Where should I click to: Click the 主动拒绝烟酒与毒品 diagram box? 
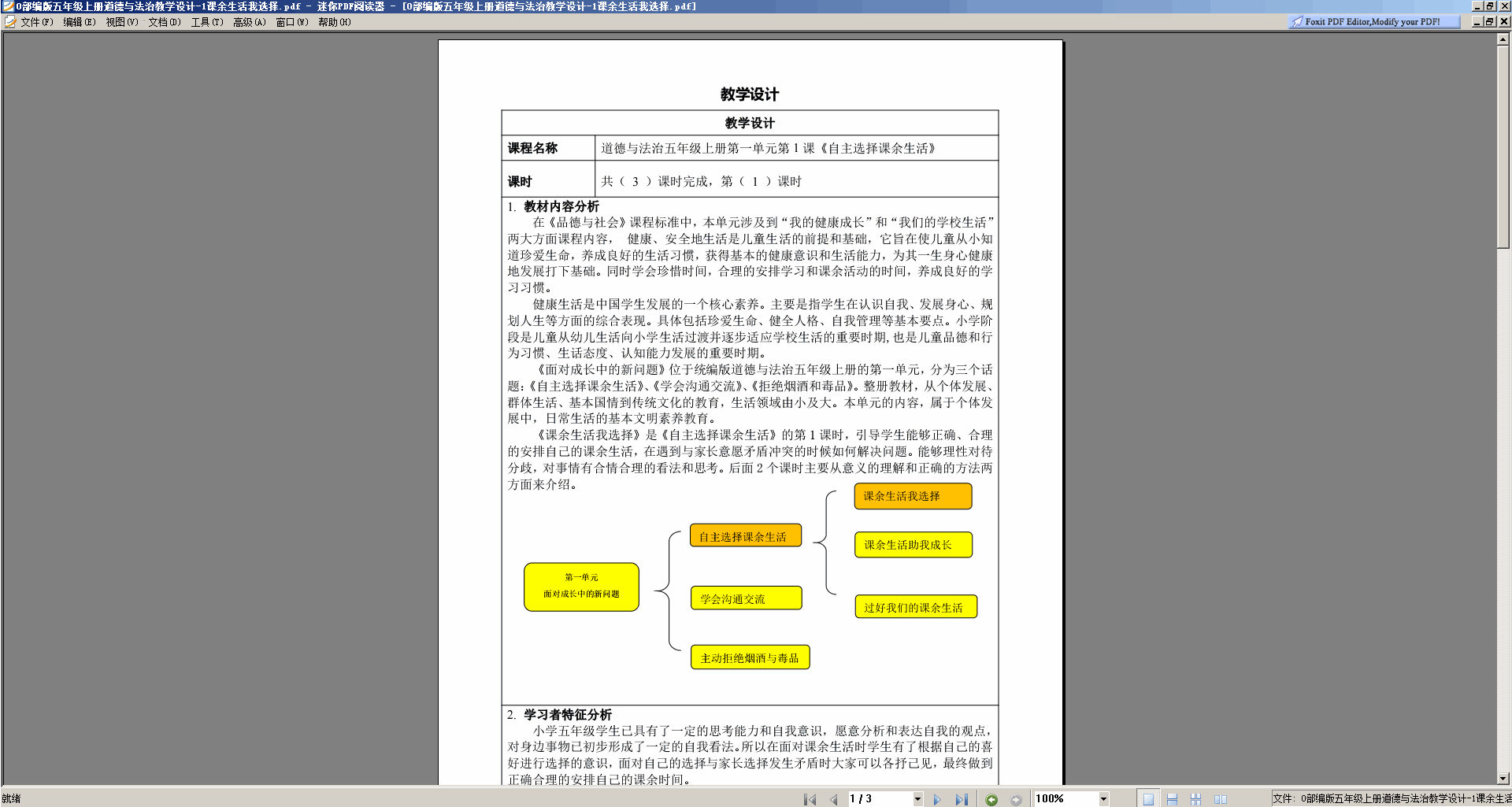(x=750, y=657)
